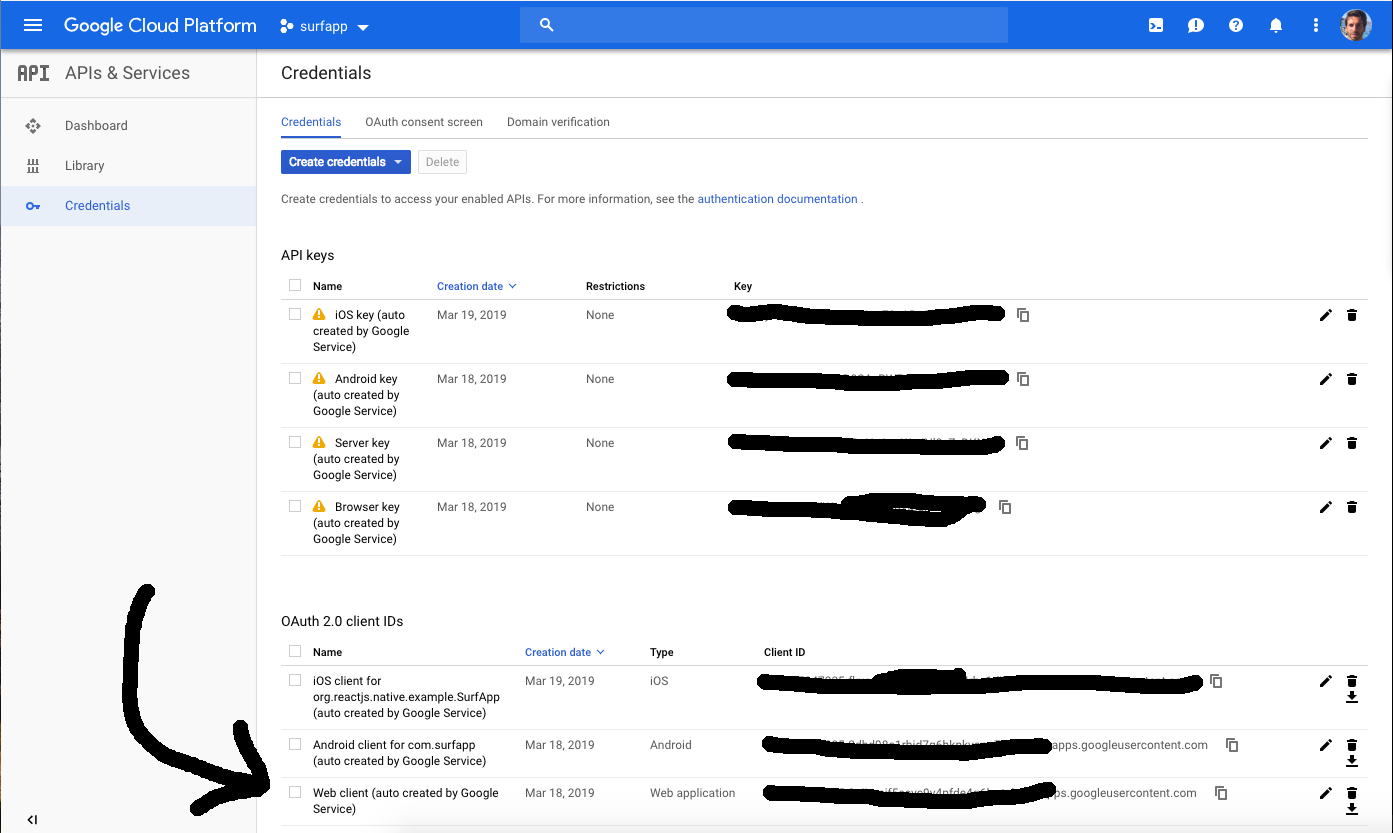Select all API keys with header checkbox
The image size is (1393, 833).
[294, 285]
